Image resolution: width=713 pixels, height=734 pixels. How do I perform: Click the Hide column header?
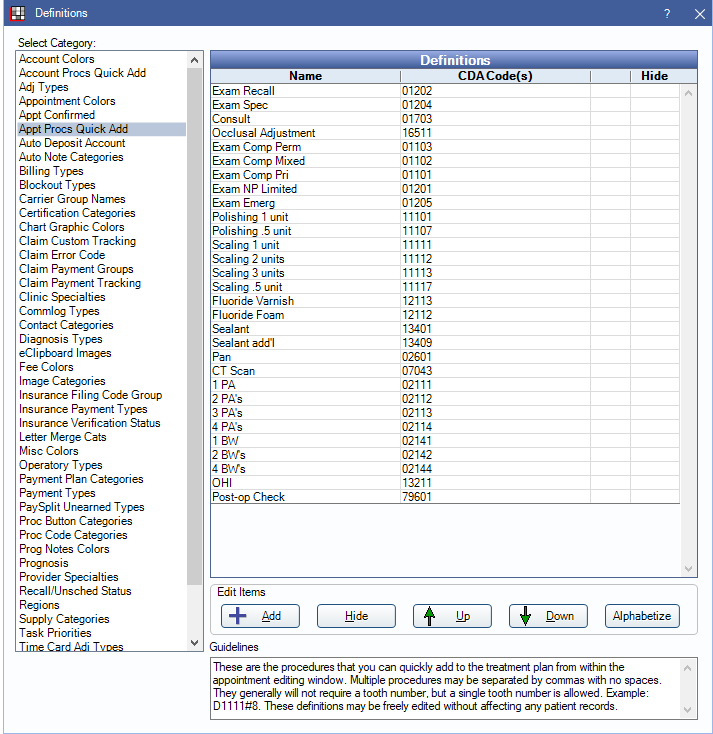[654, 76]
